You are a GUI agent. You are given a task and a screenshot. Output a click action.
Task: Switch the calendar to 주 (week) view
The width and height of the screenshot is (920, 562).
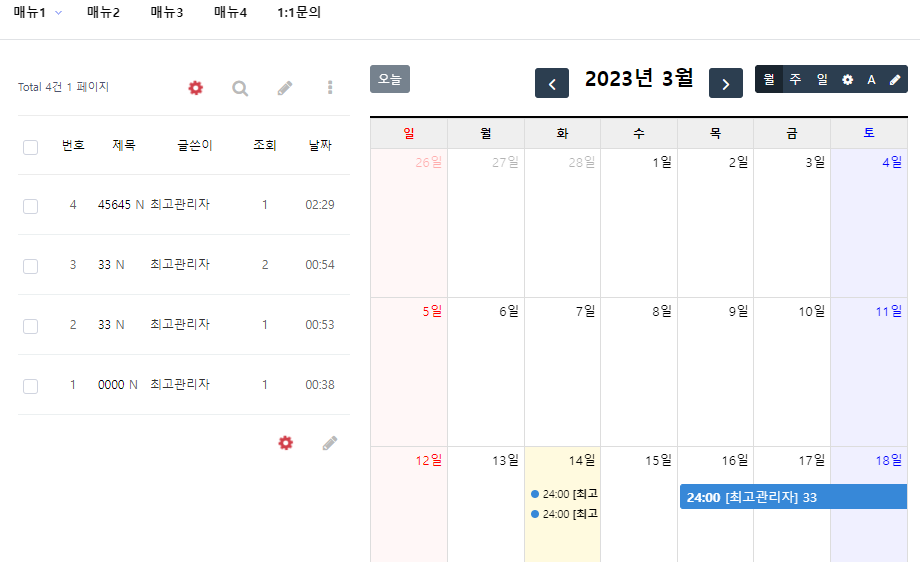[795, 80]
